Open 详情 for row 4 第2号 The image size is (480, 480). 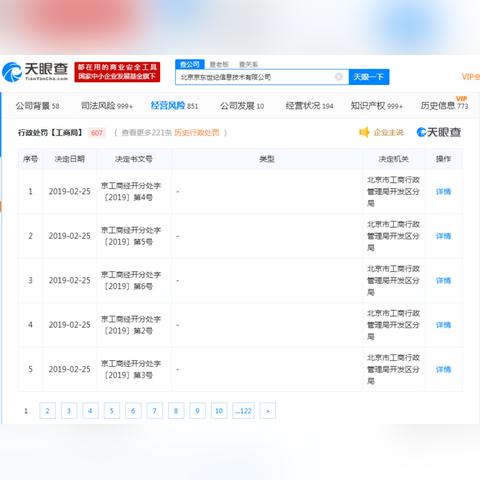coord(443,325)
